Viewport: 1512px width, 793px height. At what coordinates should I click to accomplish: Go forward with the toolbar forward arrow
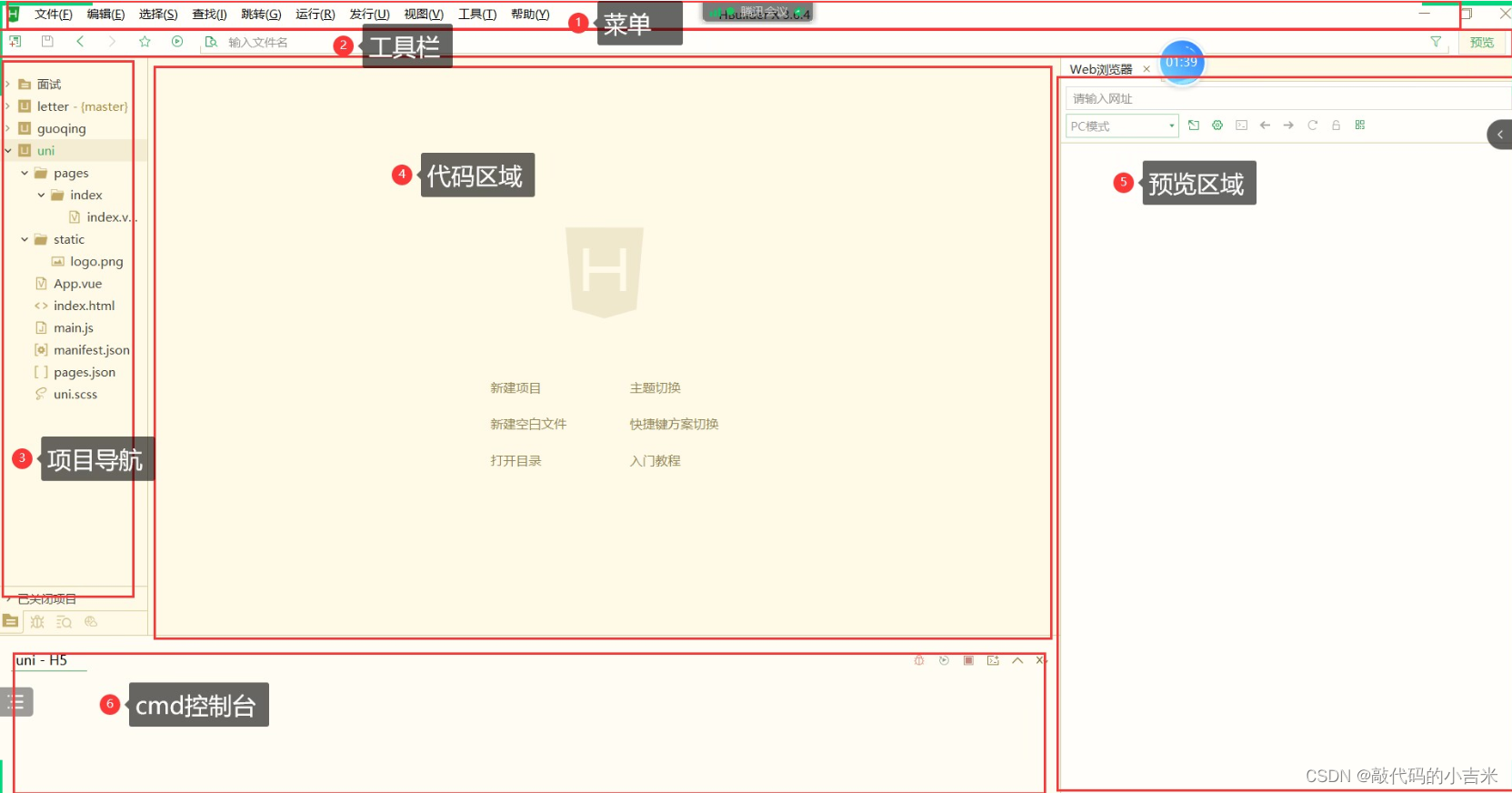(x=112, y=42)
